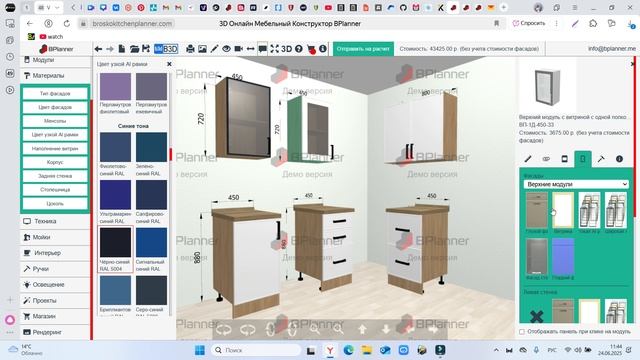
Task: Expand the Интерьер section in the sidebar
Action: 55,253
